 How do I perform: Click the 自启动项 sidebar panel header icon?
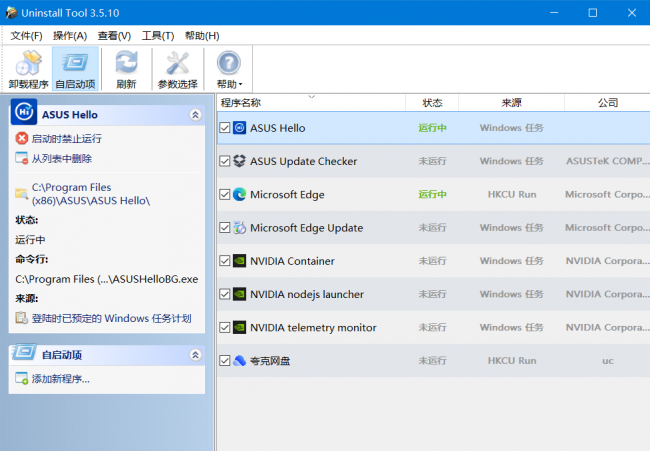click(24, 352)
